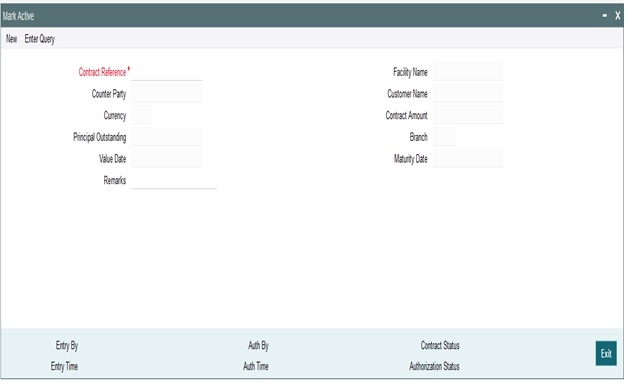Click the Facility Name field
The width and height of the screenshot is (635, 390).
[x=468, y=72]
